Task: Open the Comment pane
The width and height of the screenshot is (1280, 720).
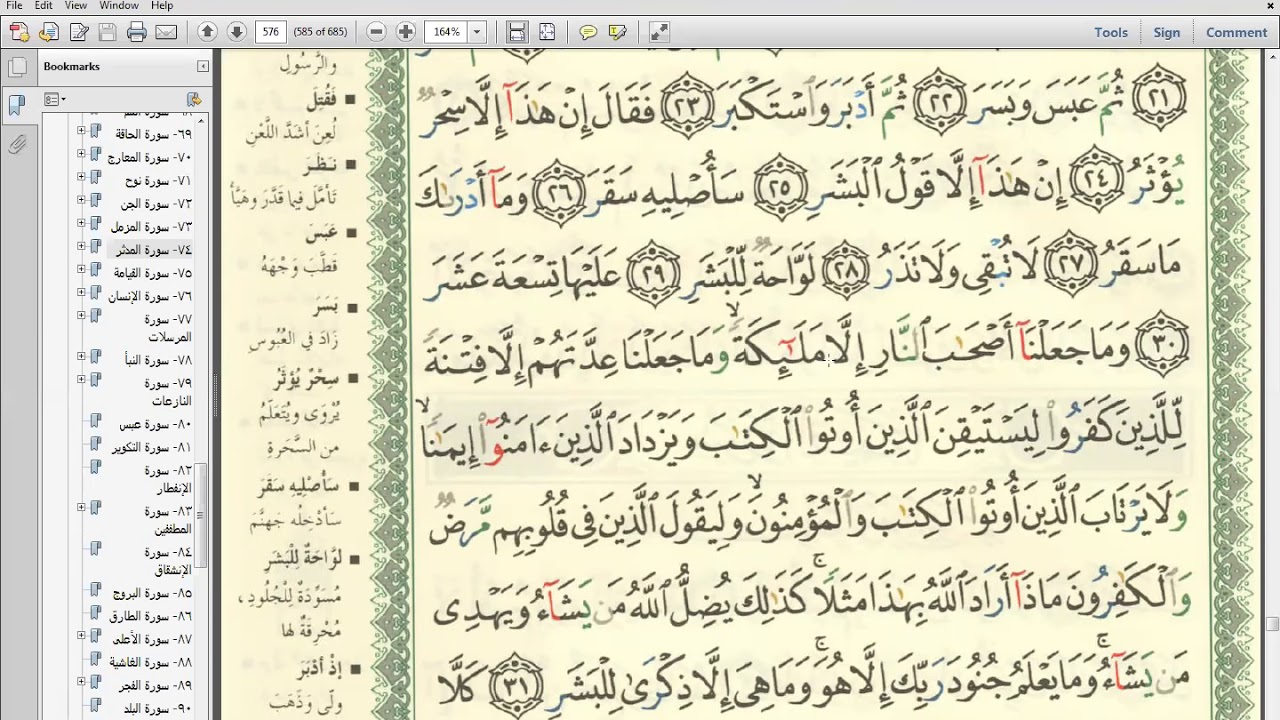Action: coord(1236,32)
